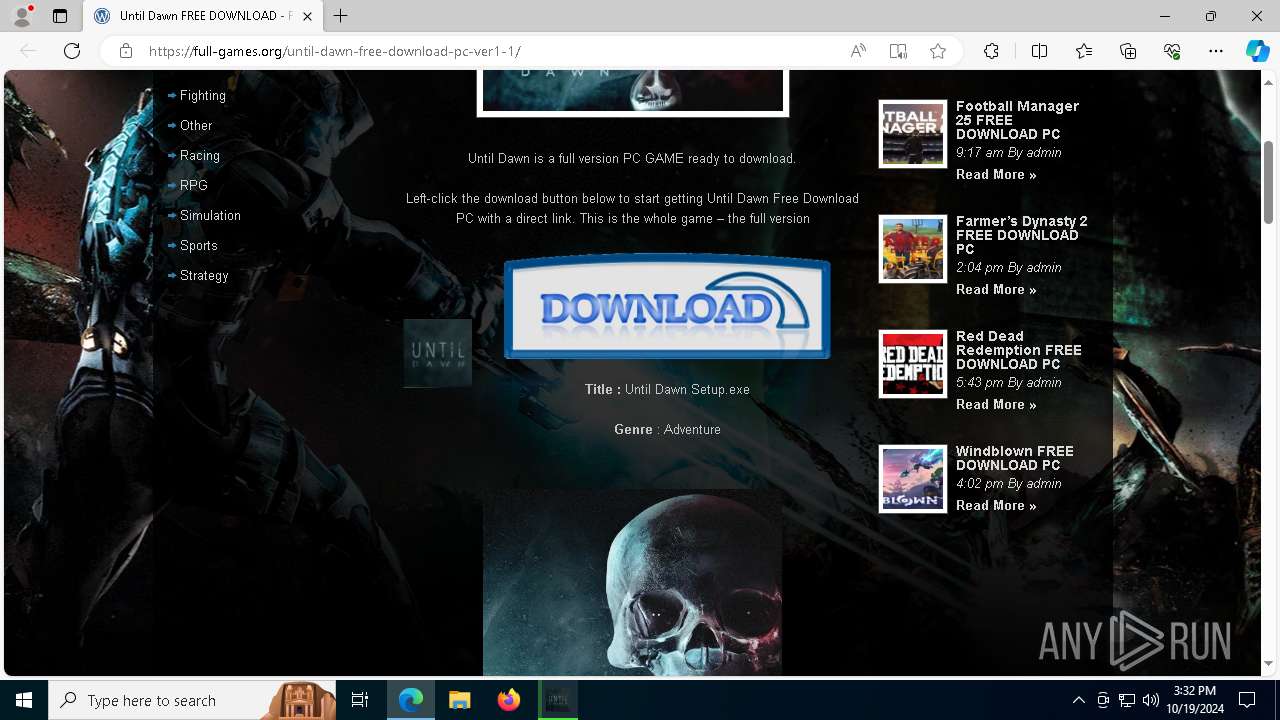View site information lock icon
Screen dimensions: 1280x720
tap(125, 51)
